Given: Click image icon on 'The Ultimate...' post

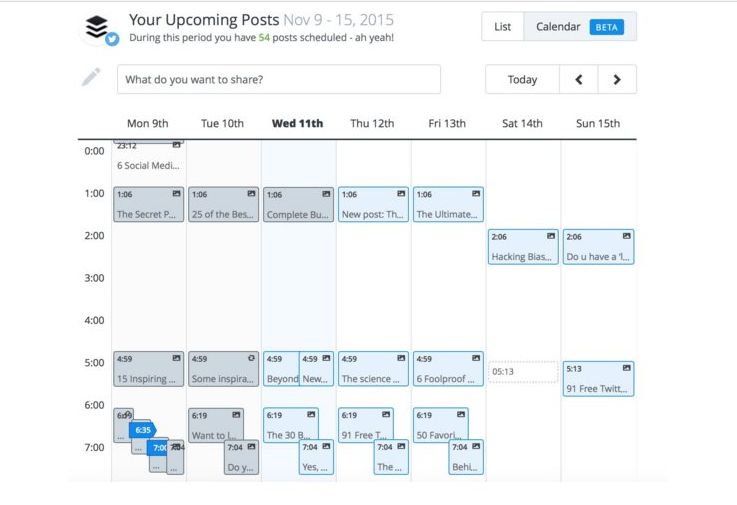Looking at the screenshot, I should (x=476, y=194).
